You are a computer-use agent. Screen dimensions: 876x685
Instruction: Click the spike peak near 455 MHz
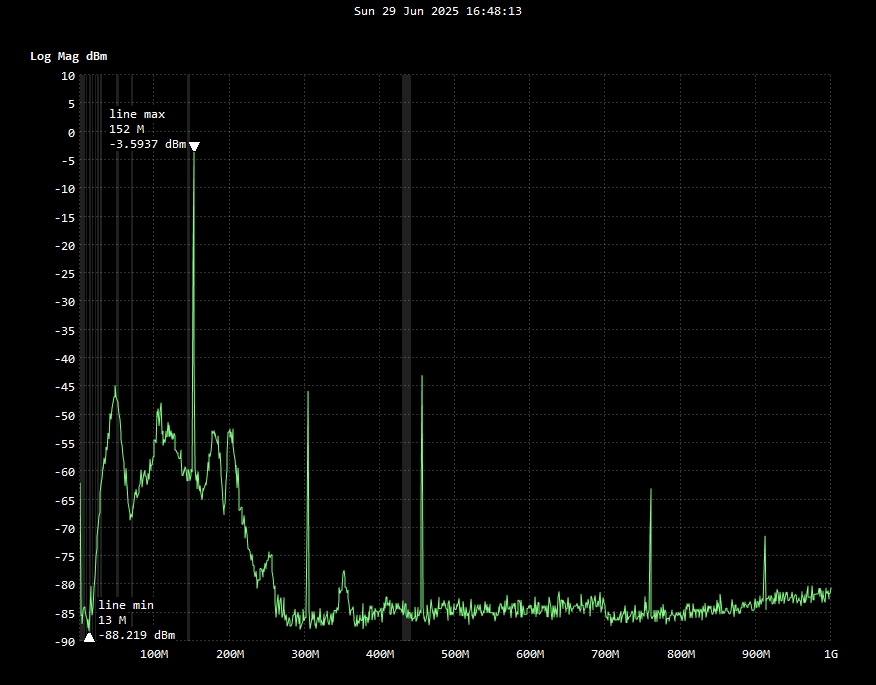point(422,378)
